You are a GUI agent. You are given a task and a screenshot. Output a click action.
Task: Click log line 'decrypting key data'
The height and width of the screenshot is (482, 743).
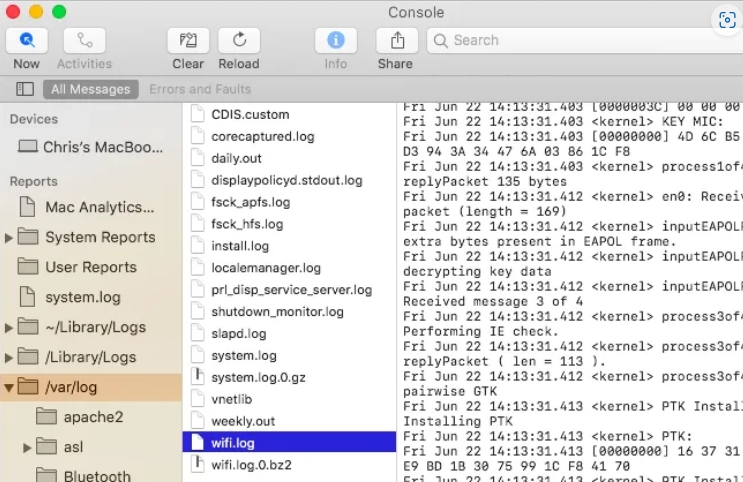click(477, 272)
